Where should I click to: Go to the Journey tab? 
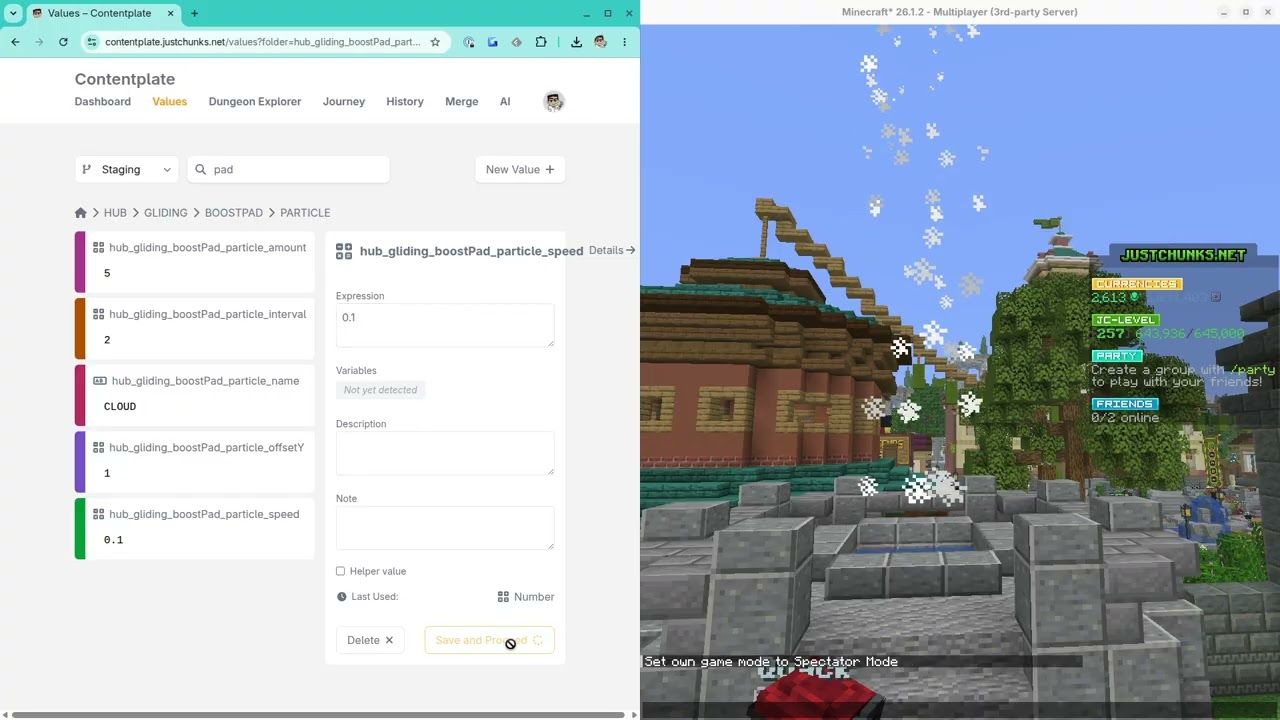[x=344, y=101]
